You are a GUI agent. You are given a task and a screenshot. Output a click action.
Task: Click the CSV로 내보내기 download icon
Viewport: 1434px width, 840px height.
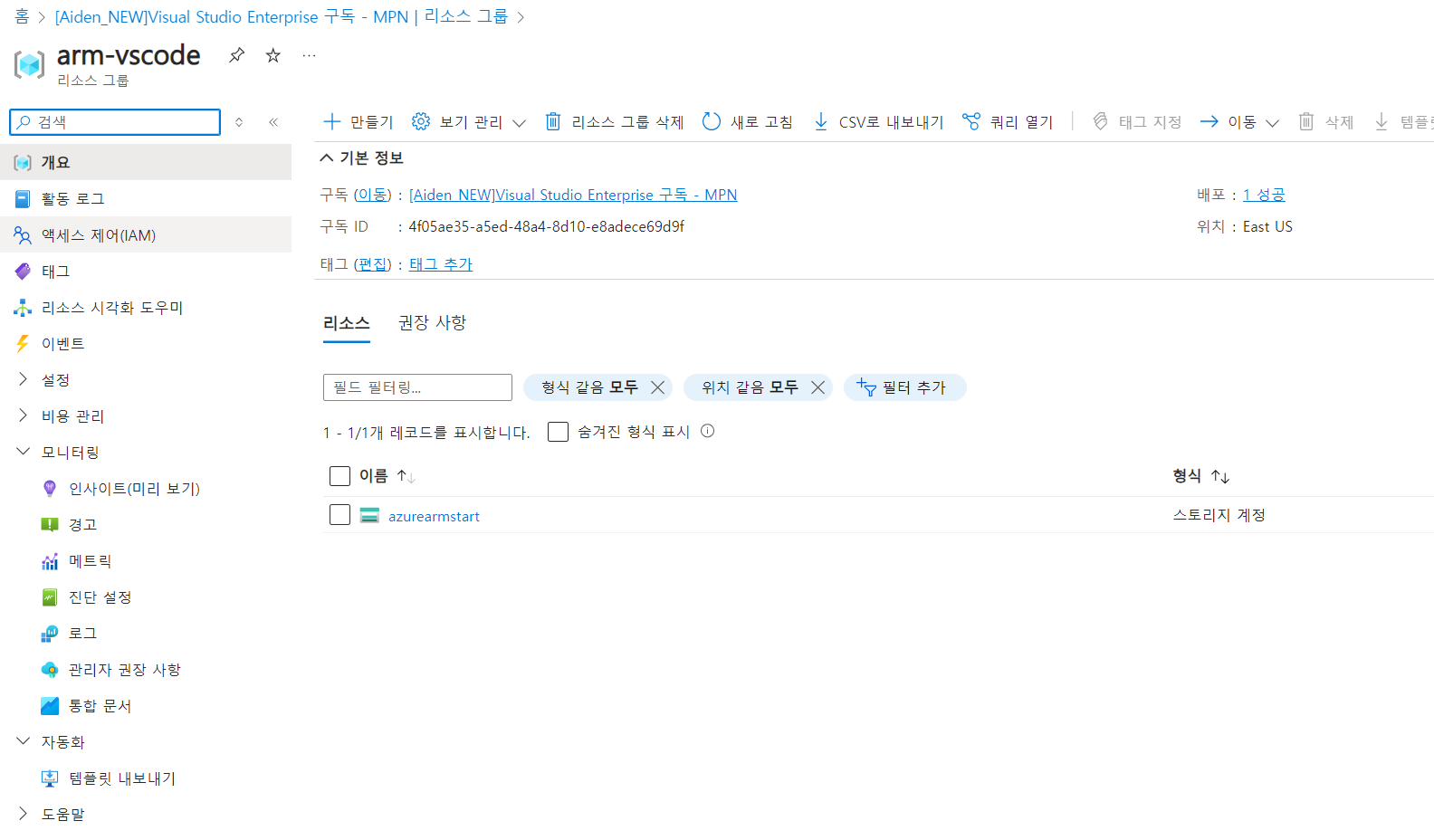click(x=820, y=121)
